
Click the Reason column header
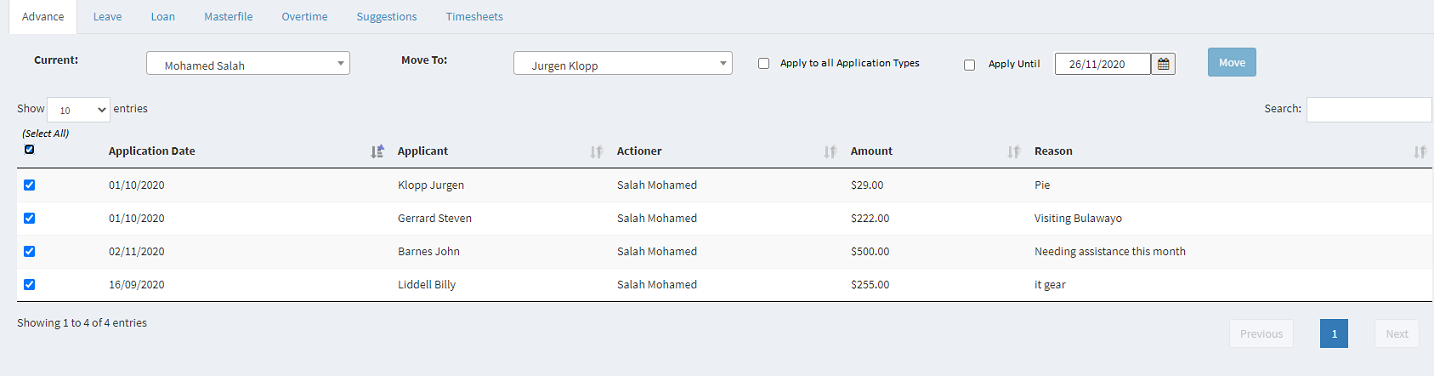tap(1053, 151)
